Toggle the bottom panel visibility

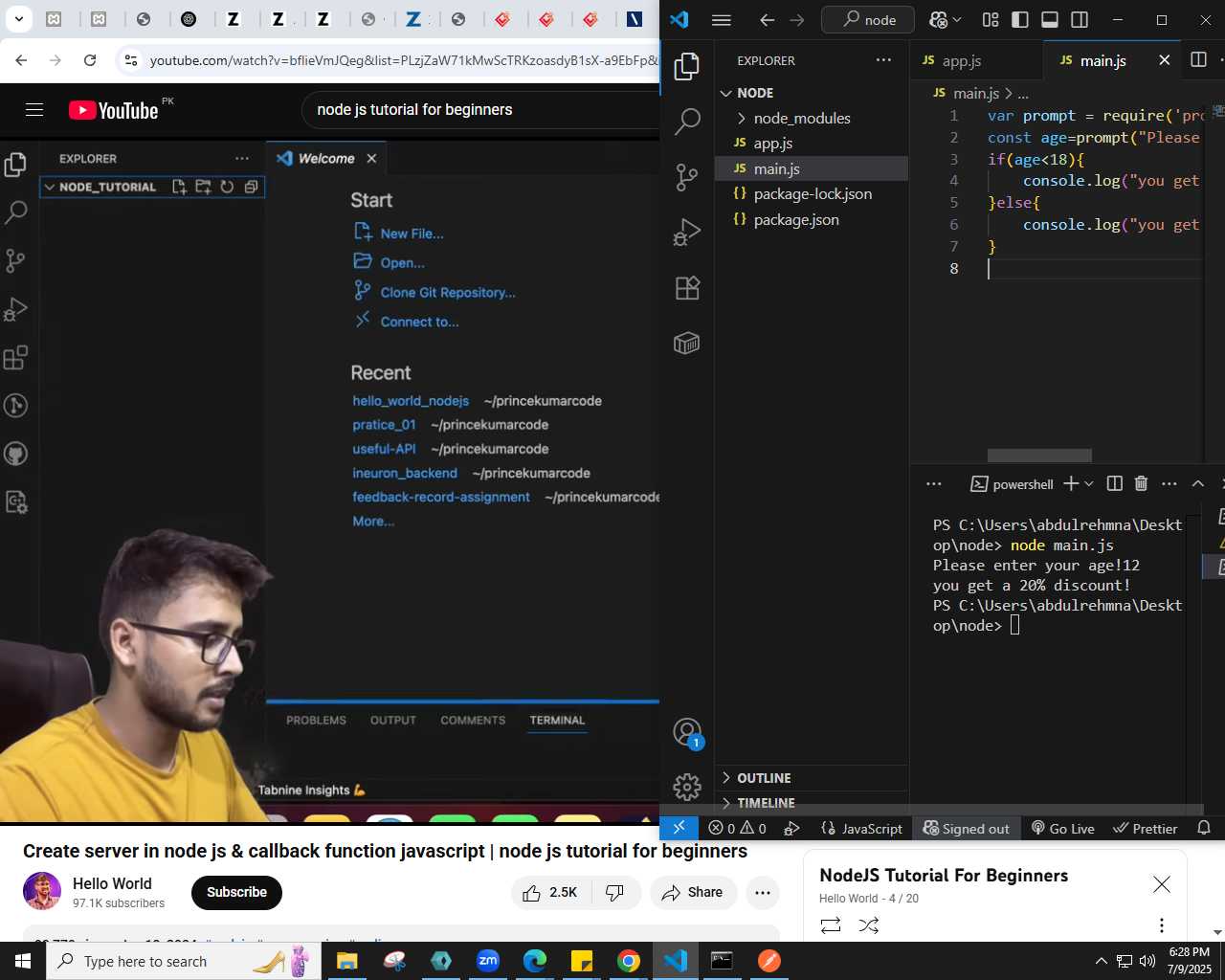click(x=1050, y=20)
